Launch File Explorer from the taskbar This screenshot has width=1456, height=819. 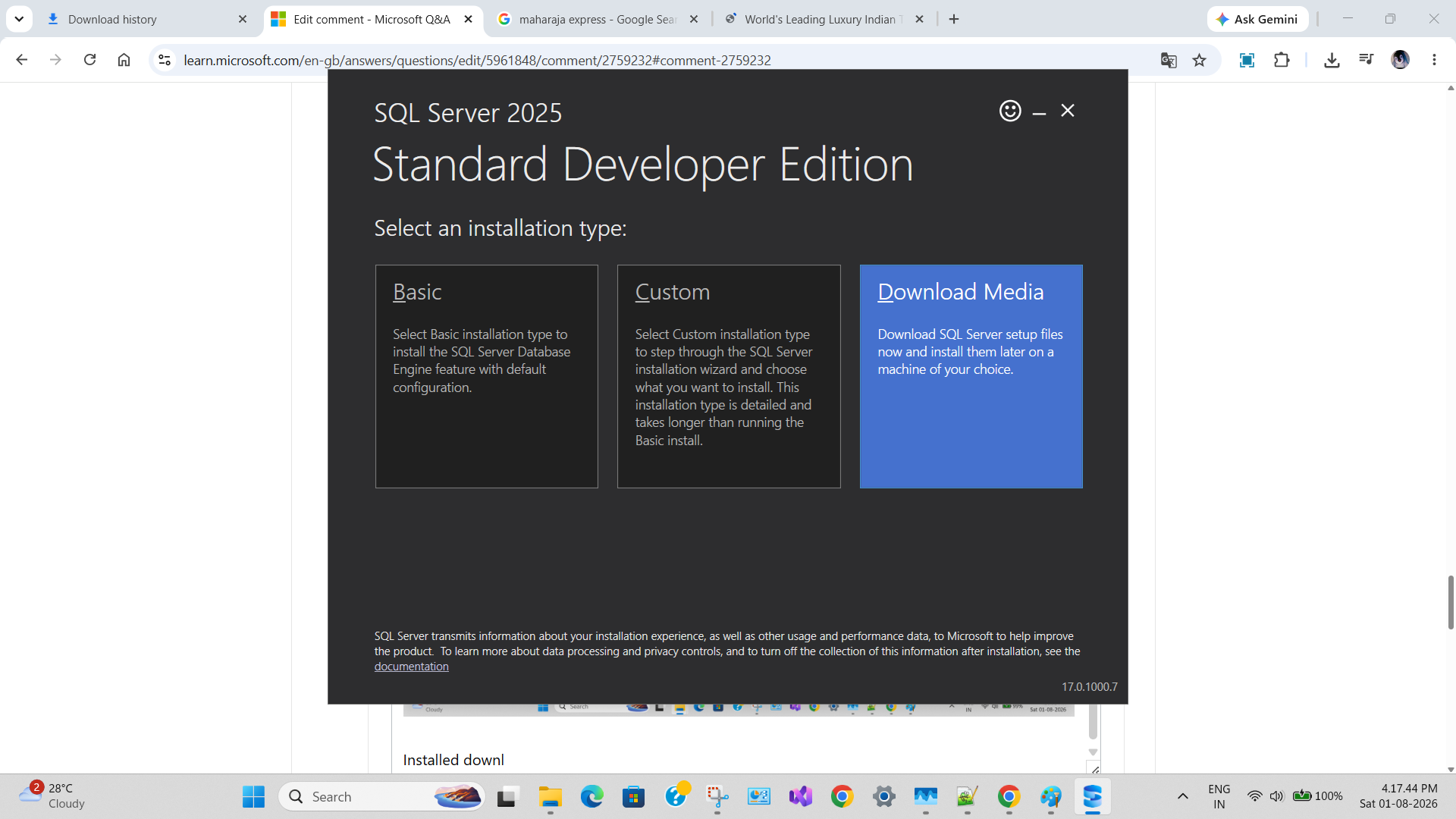(x=550, y=796)
